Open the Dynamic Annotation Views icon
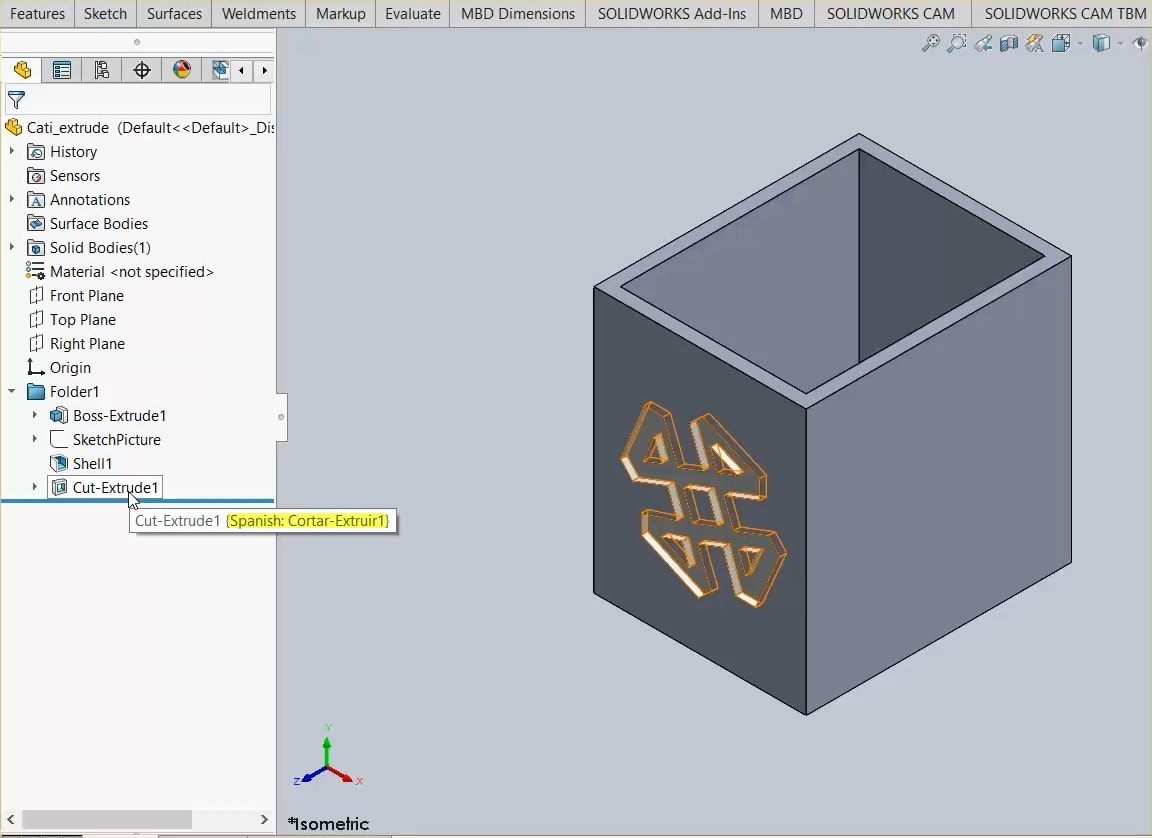 (1034, 43)
